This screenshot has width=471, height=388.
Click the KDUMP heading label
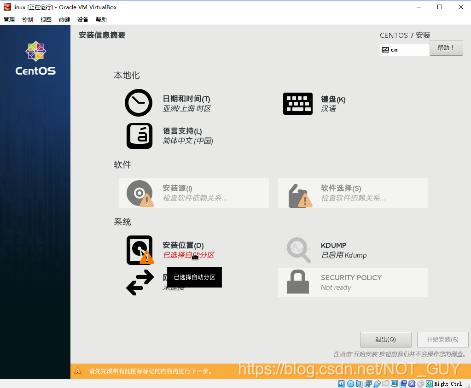(x=333, y=245)
